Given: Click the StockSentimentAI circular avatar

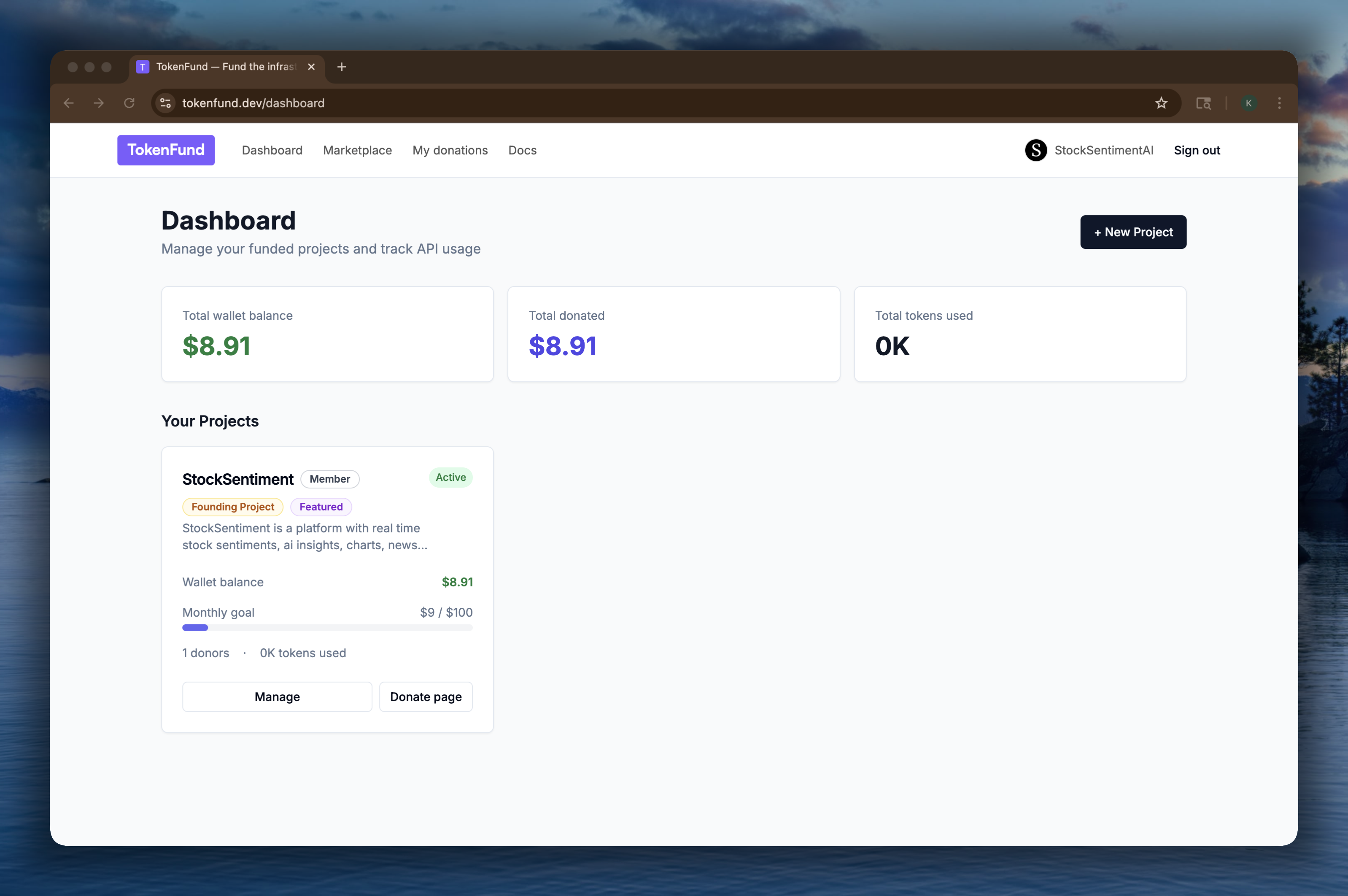Looking at the screenshot, I should tap(1037, 150).
